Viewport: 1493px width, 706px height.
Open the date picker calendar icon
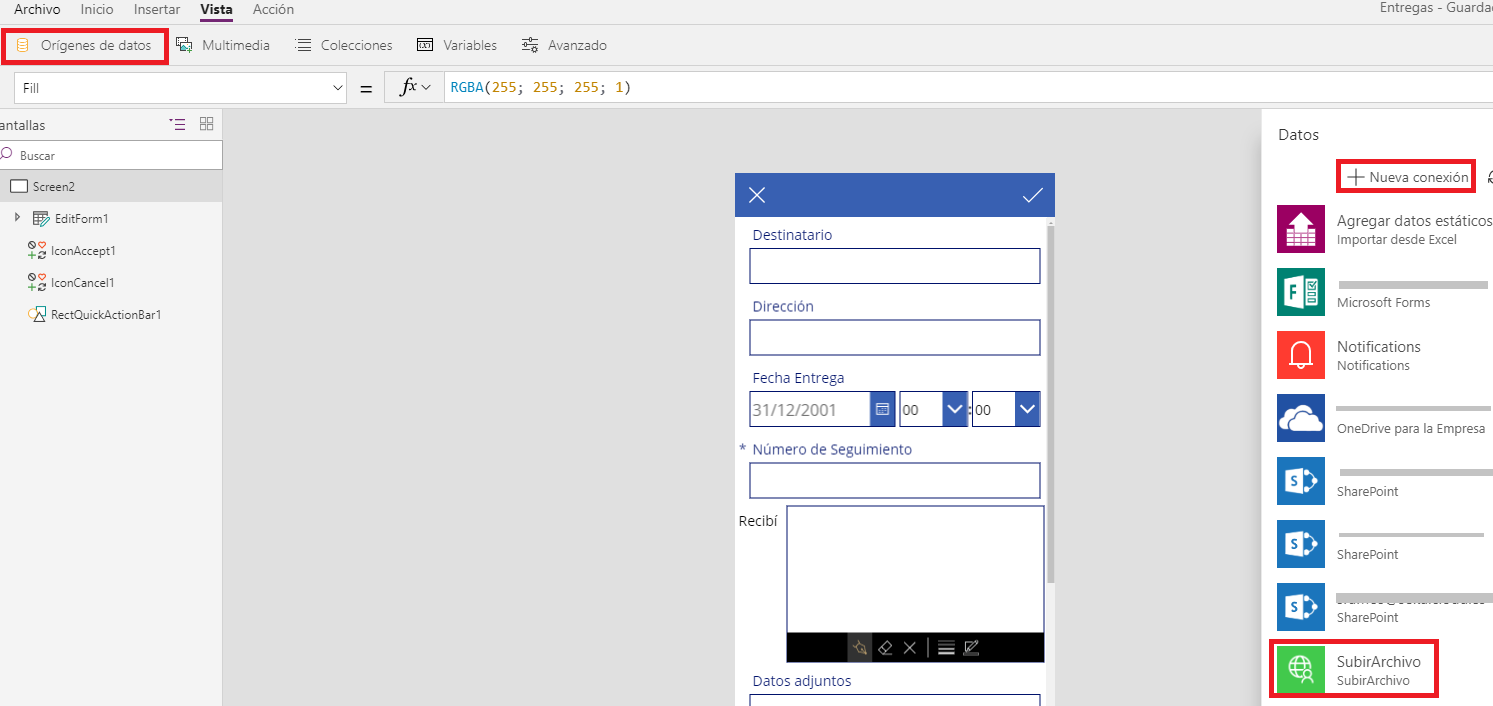pyautogui.click(x=882, y=410)
